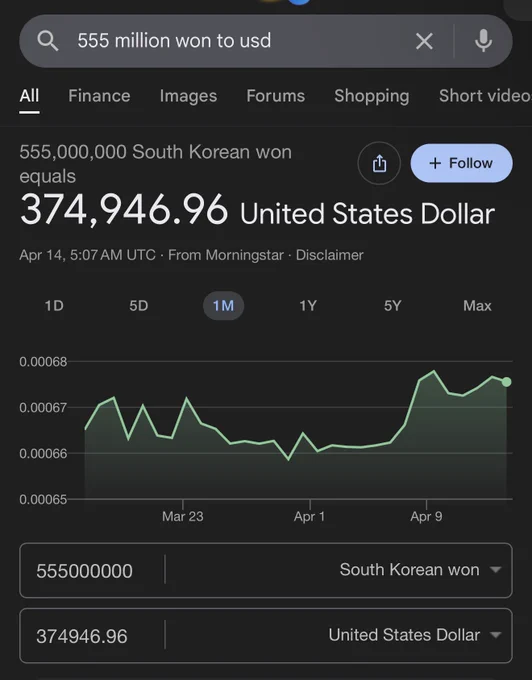This screenshot has width=532, height=680.
Task: Click the 0.00066 y-axis label
Action: point(43,454)
